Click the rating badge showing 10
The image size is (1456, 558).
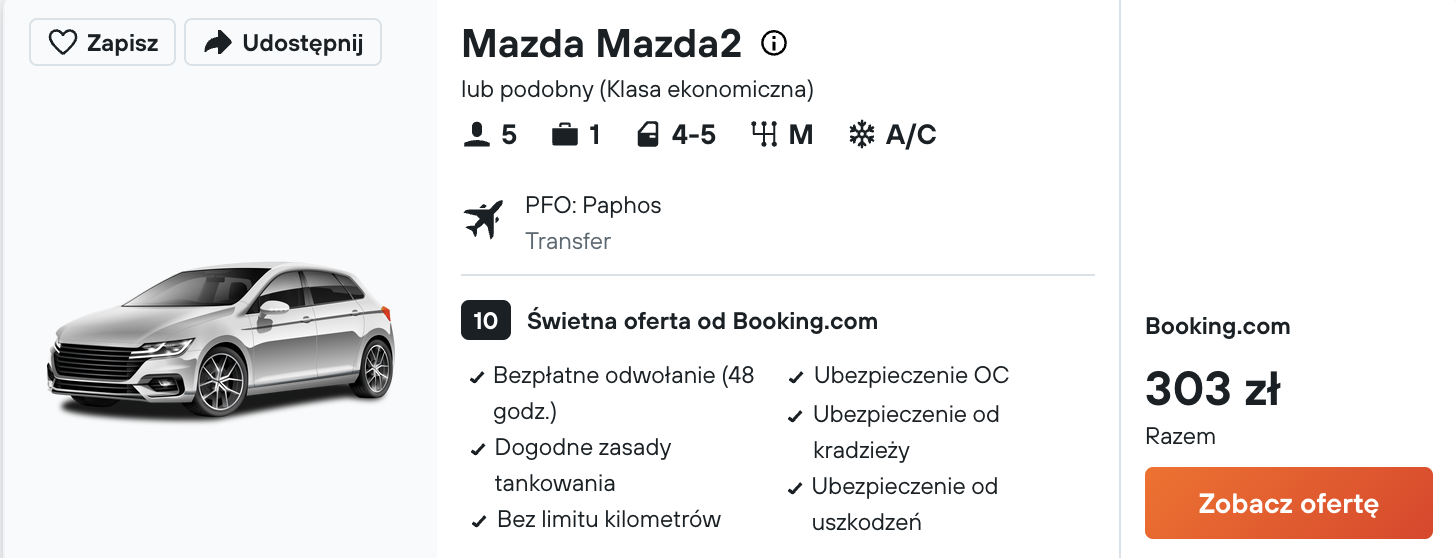pos(486,321)
